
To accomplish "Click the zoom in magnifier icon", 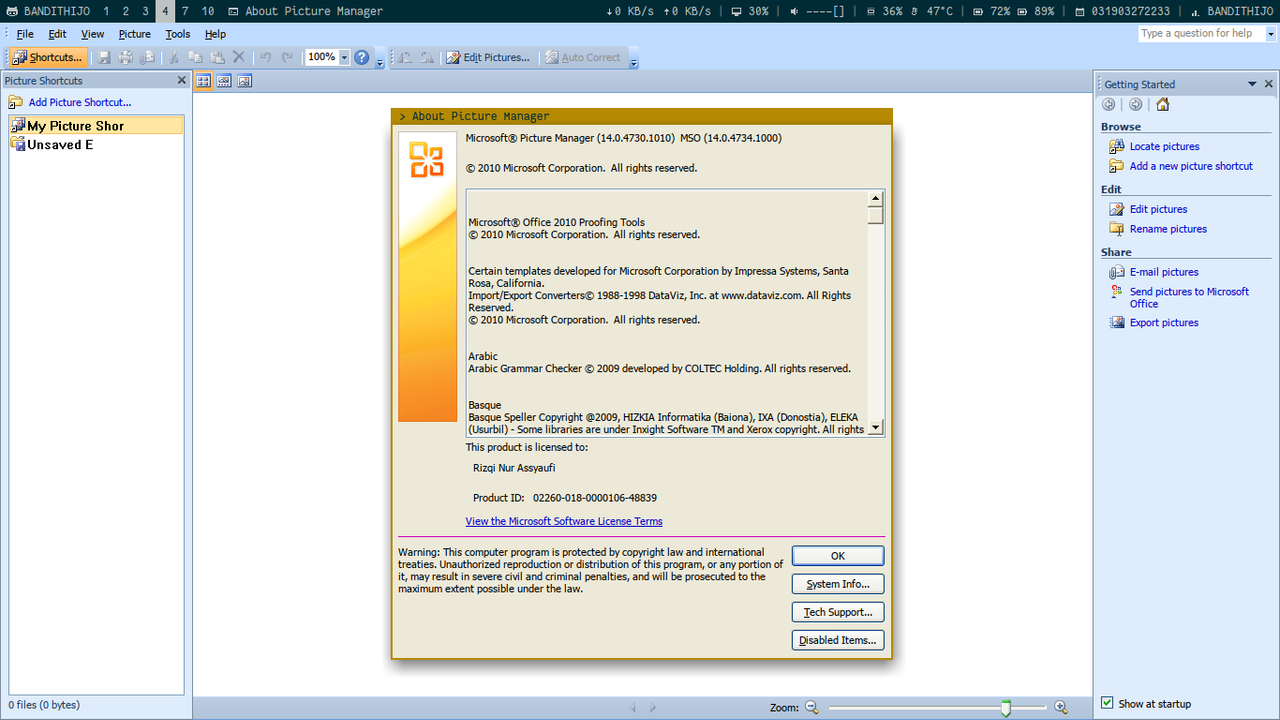I will pyautogui.click(x=1061, y=707).
